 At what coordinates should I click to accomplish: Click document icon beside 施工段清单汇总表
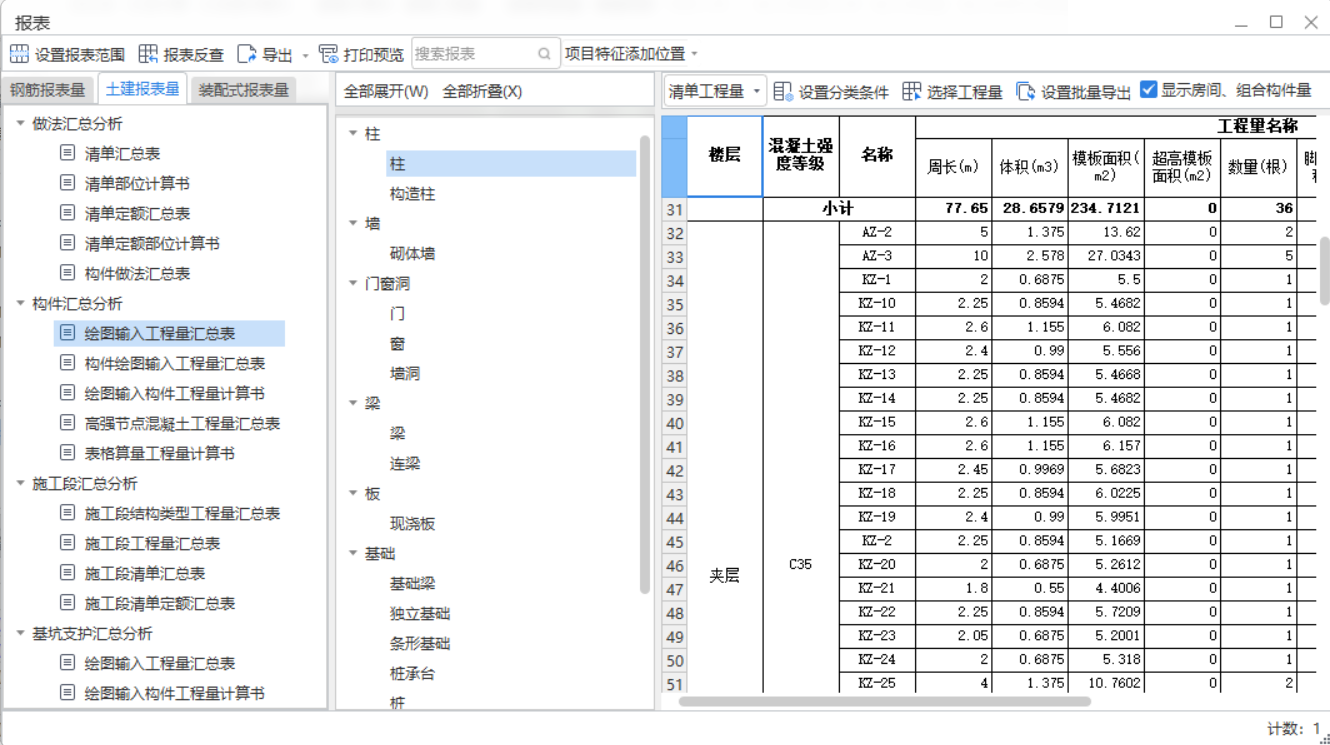(x=67, y=573)
